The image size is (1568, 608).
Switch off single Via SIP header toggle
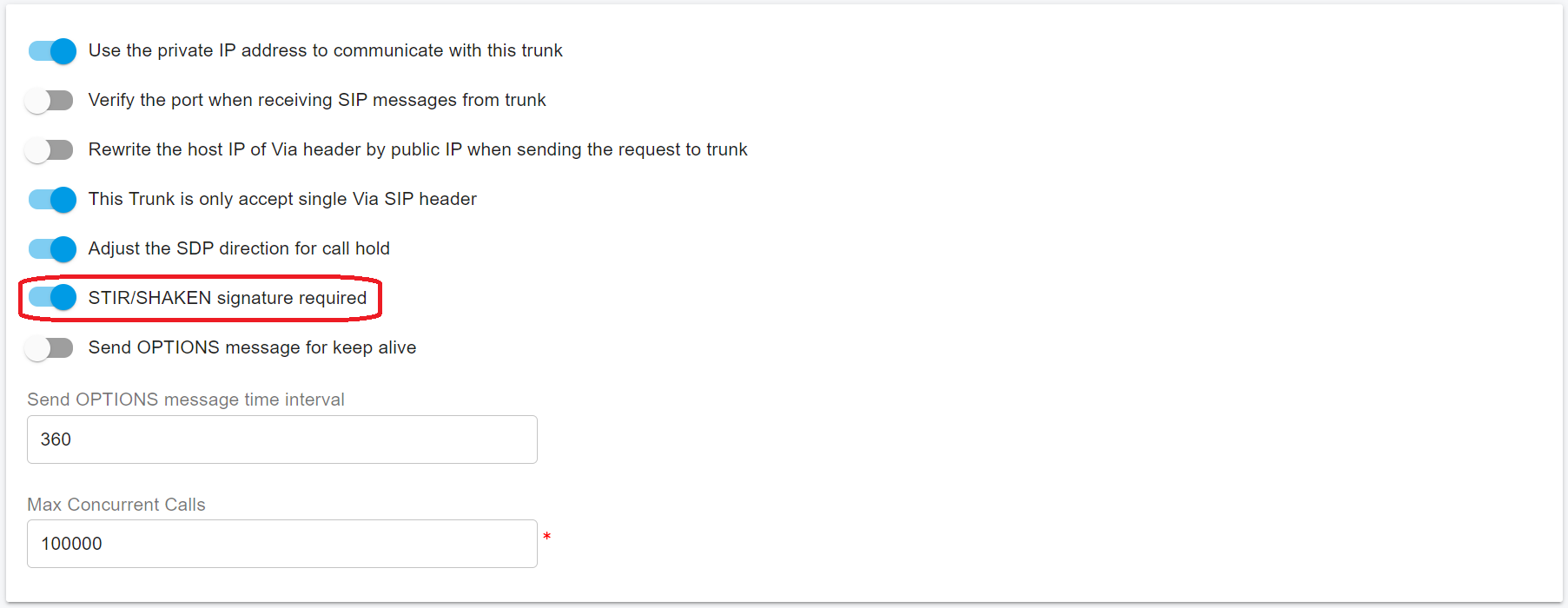point(52,200)
